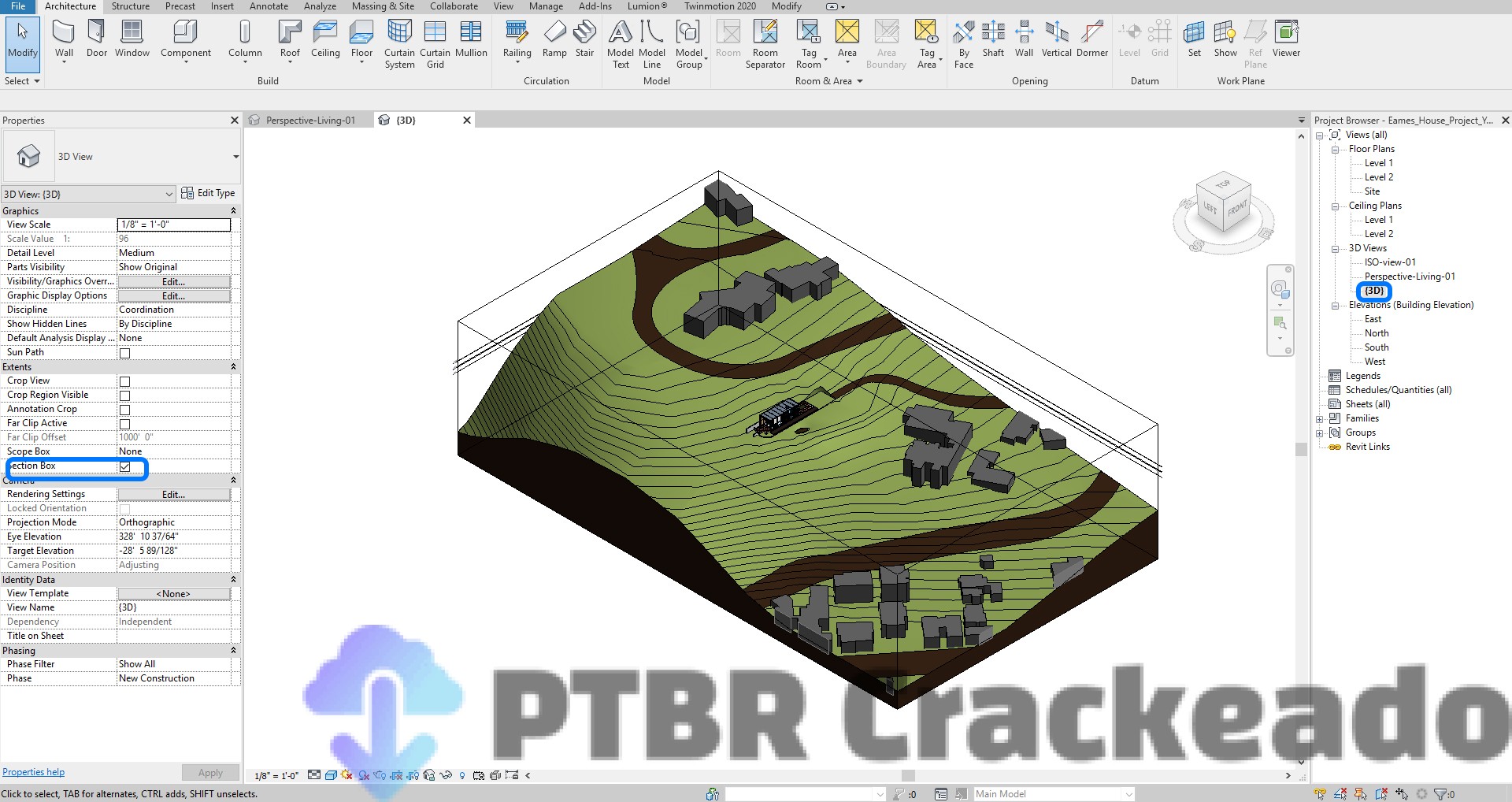1512x802 pixels.
Task: Enable the Crop View checkbox
Action: 124,381
